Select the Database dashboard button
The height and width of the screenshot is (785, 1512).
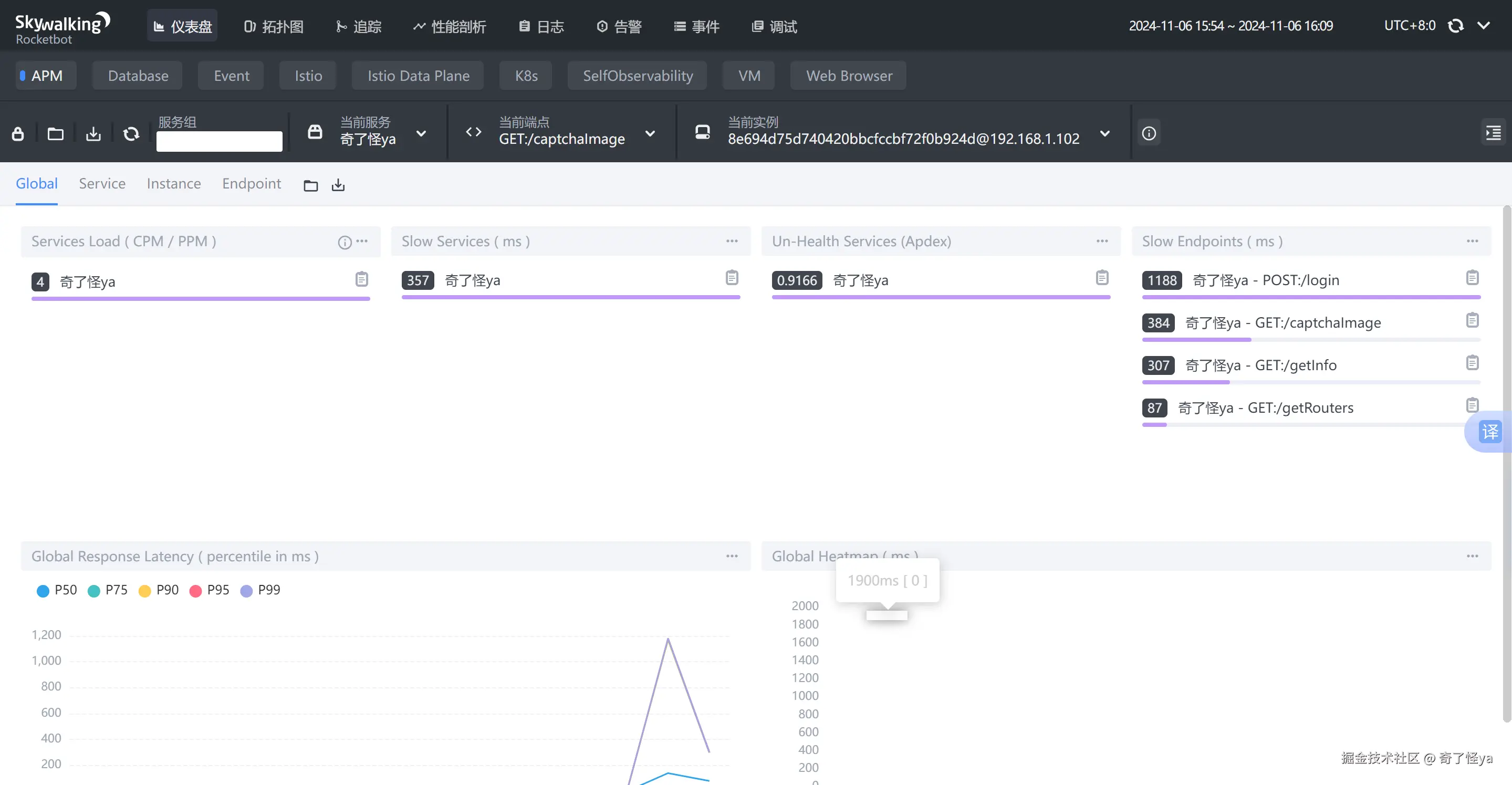pos(138,76)
